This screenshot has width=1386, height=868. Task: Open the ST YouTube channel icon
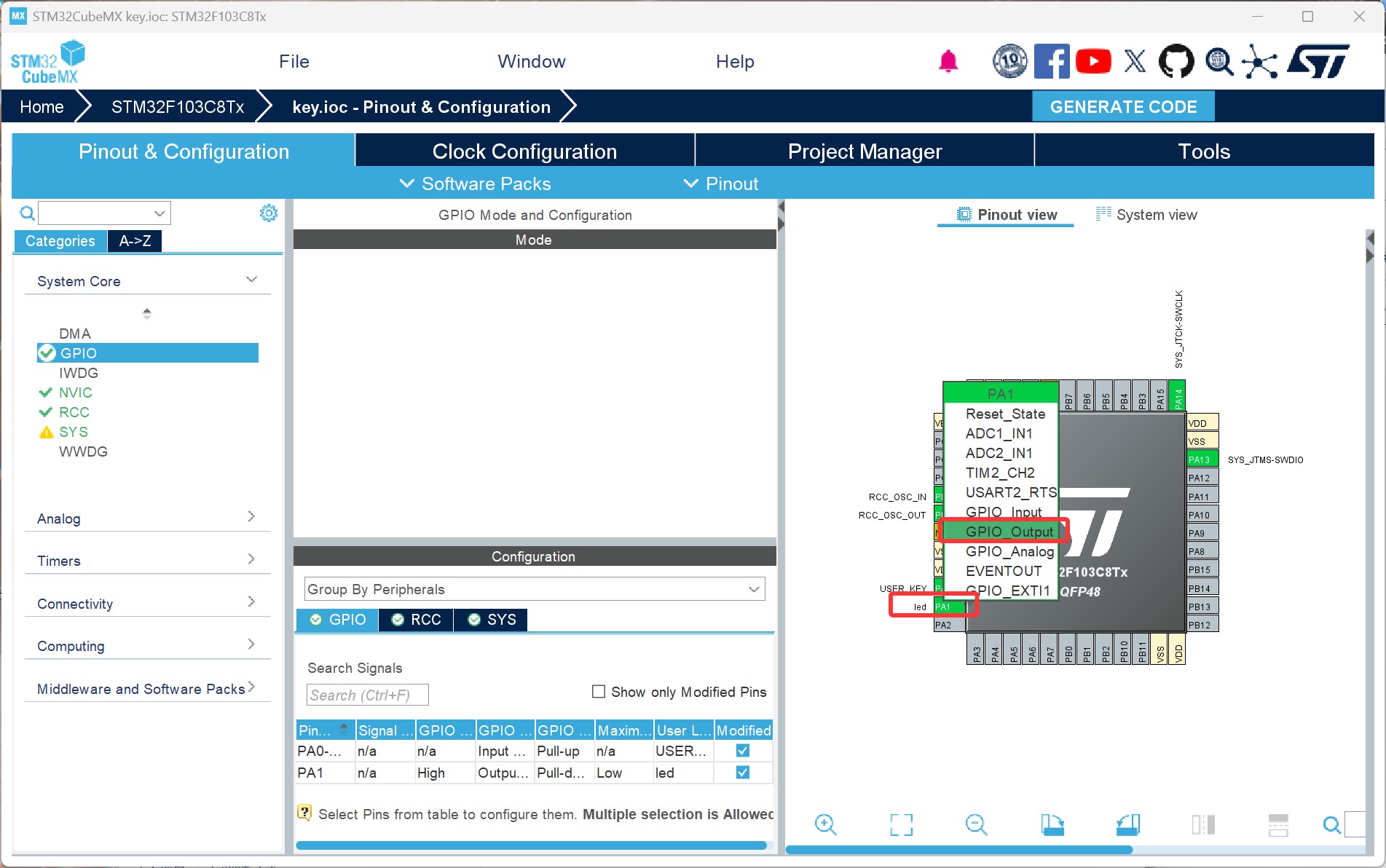(x=1093, y=61)
